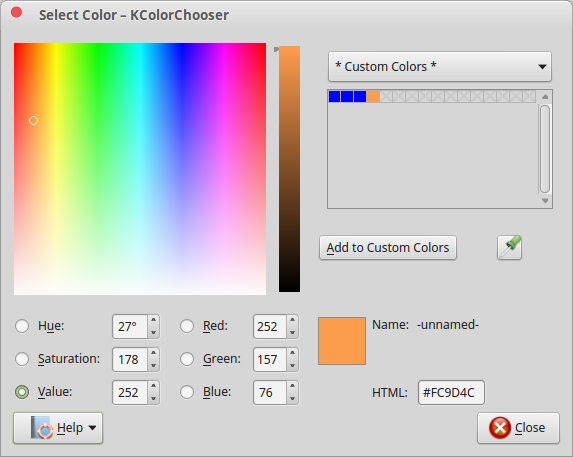Image resolution: width=573 pixels, height=457 pixels.
Task: Click the large orange color preview box
Action: [x=342, y=341]
